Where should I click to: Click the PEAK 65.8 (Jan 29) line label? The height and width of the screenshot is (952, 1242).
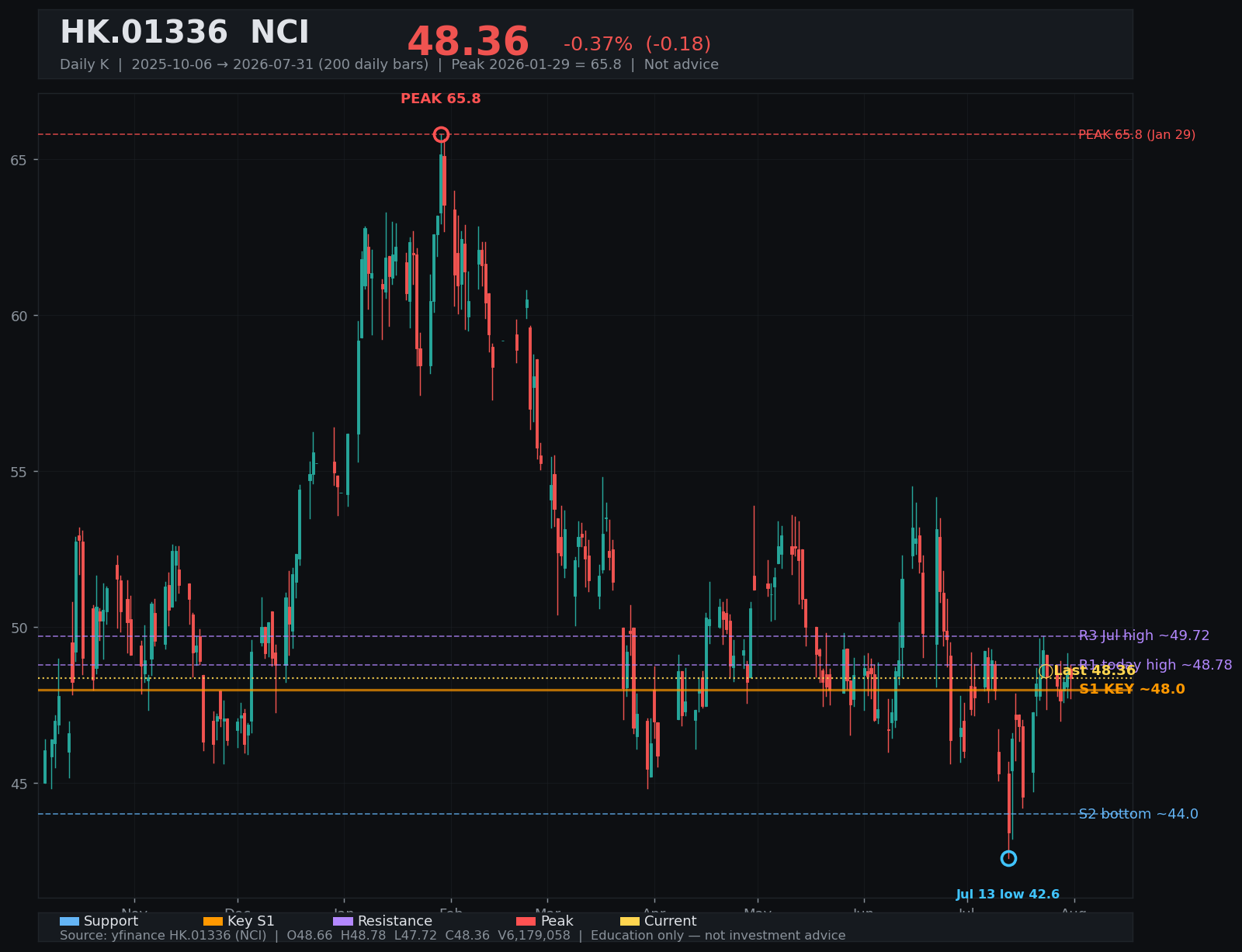[x=1137, y=135]
